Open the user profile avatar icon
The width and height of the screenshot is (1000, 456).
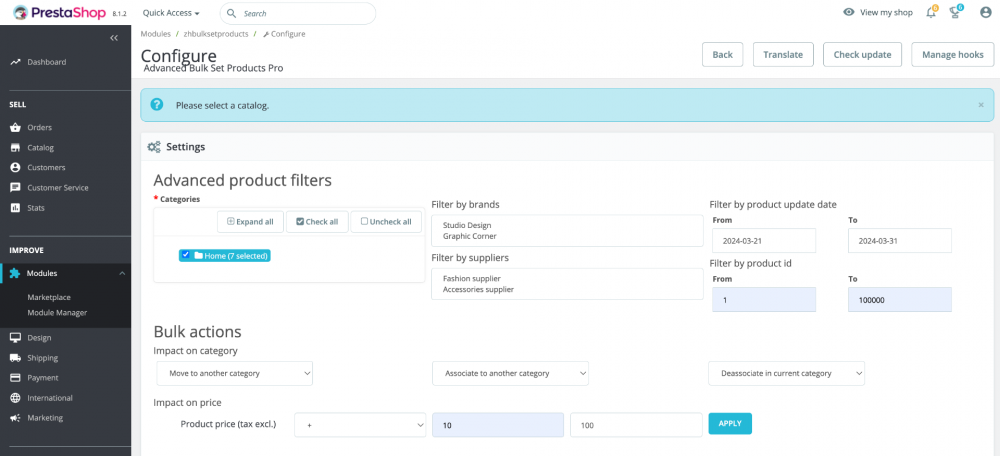click(x=985, y=13)
